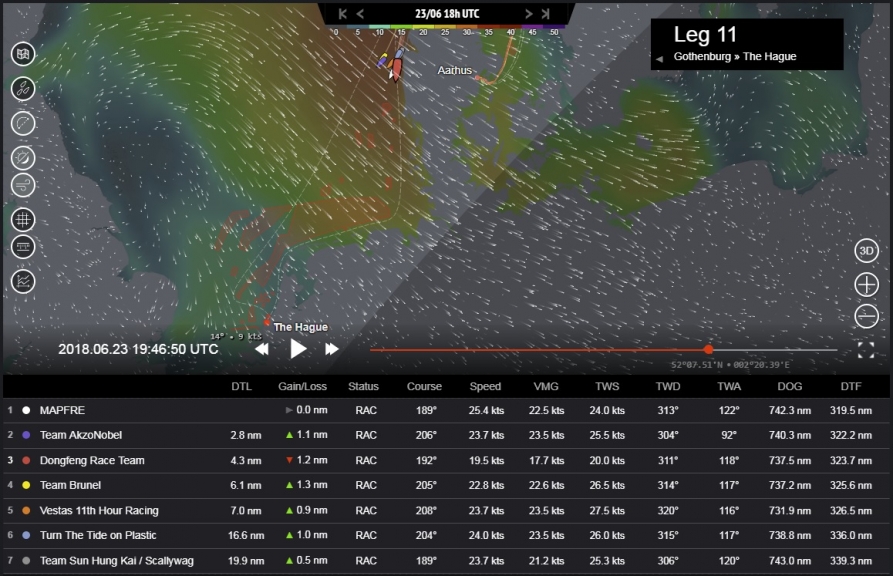This screenshot has width=893, height=576.
Task: Select the MAPFRE team row
Action: point(446,410)
